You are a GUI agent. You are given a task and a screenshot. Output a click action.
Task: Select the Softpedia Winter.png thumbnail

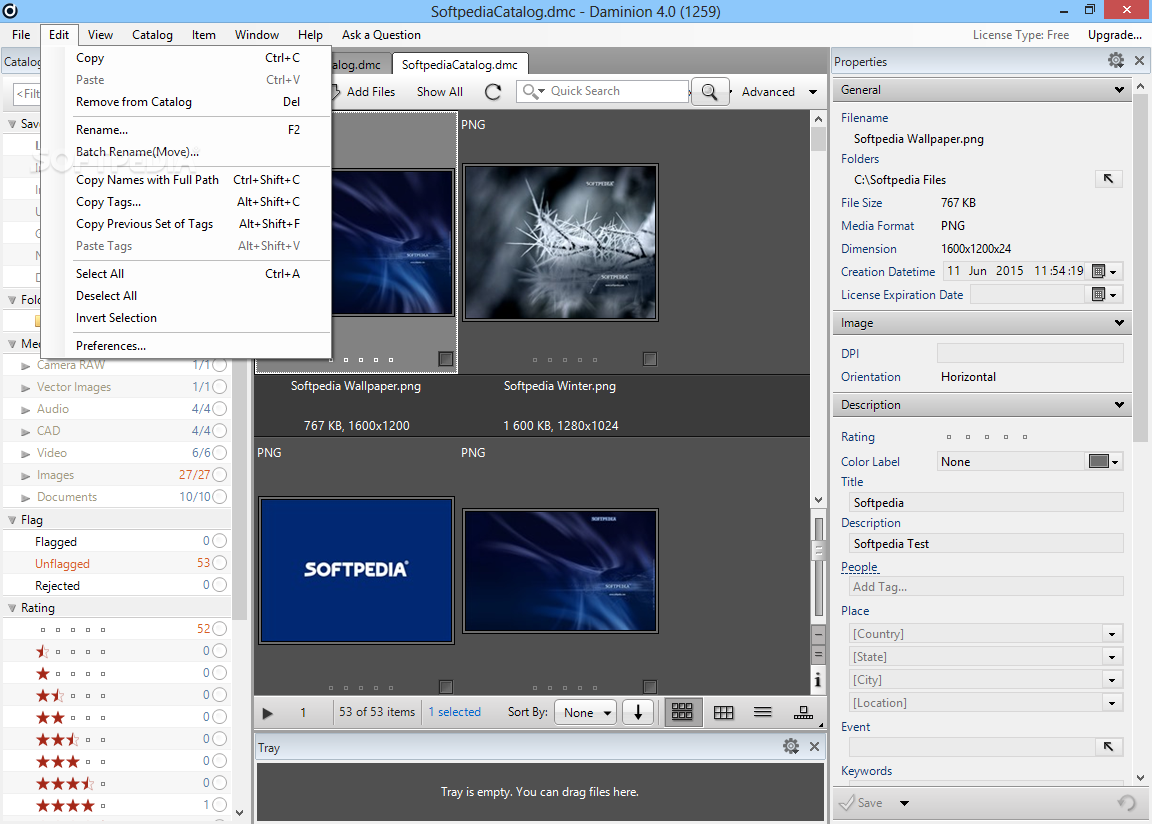pos(561,242)
